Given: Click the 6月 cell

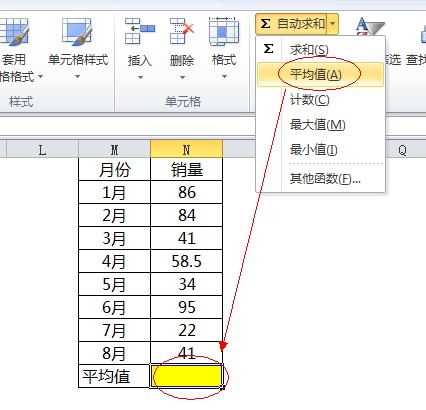Looking at the screenshot, I should [114, 307].
